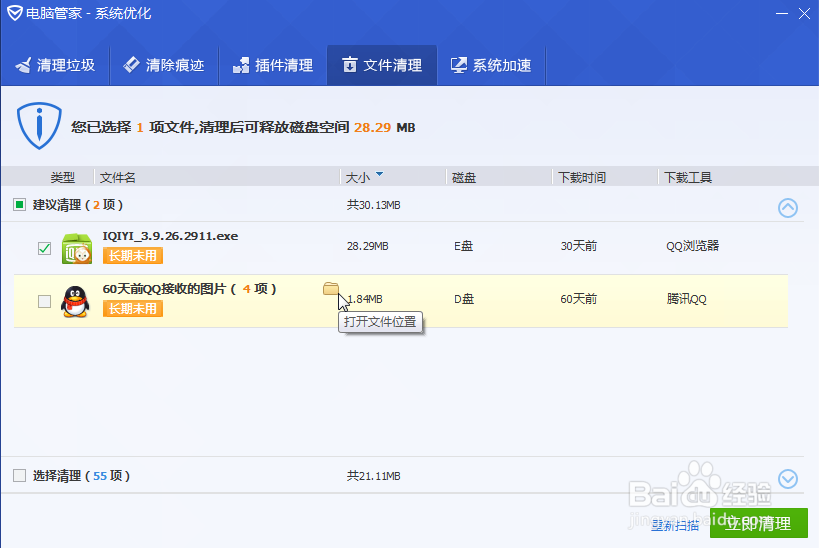Click the 共30.13MB total text
Screen dimensions: 819x548
pos(373,205)
